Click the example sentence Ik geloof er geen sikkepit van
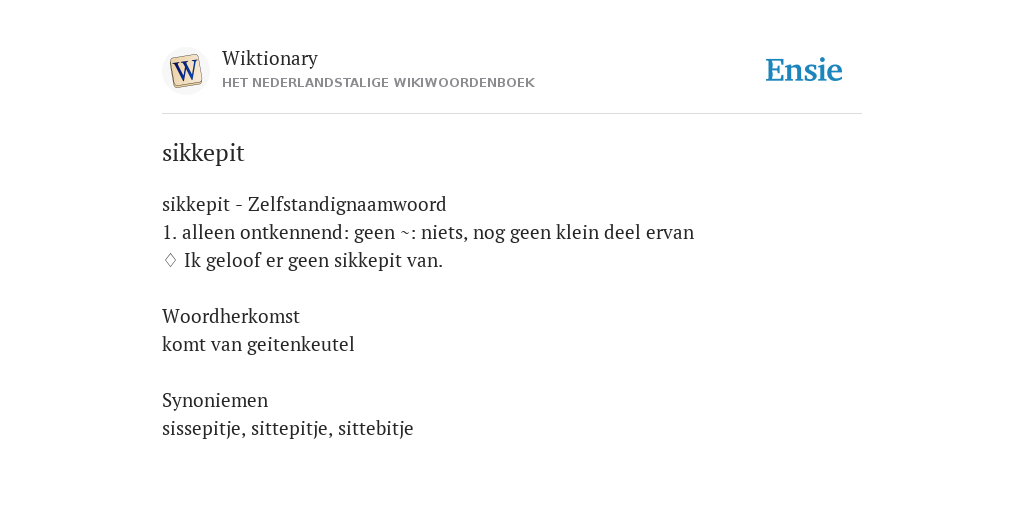This screenshot has width=1024, height=512. coord(313,261)
